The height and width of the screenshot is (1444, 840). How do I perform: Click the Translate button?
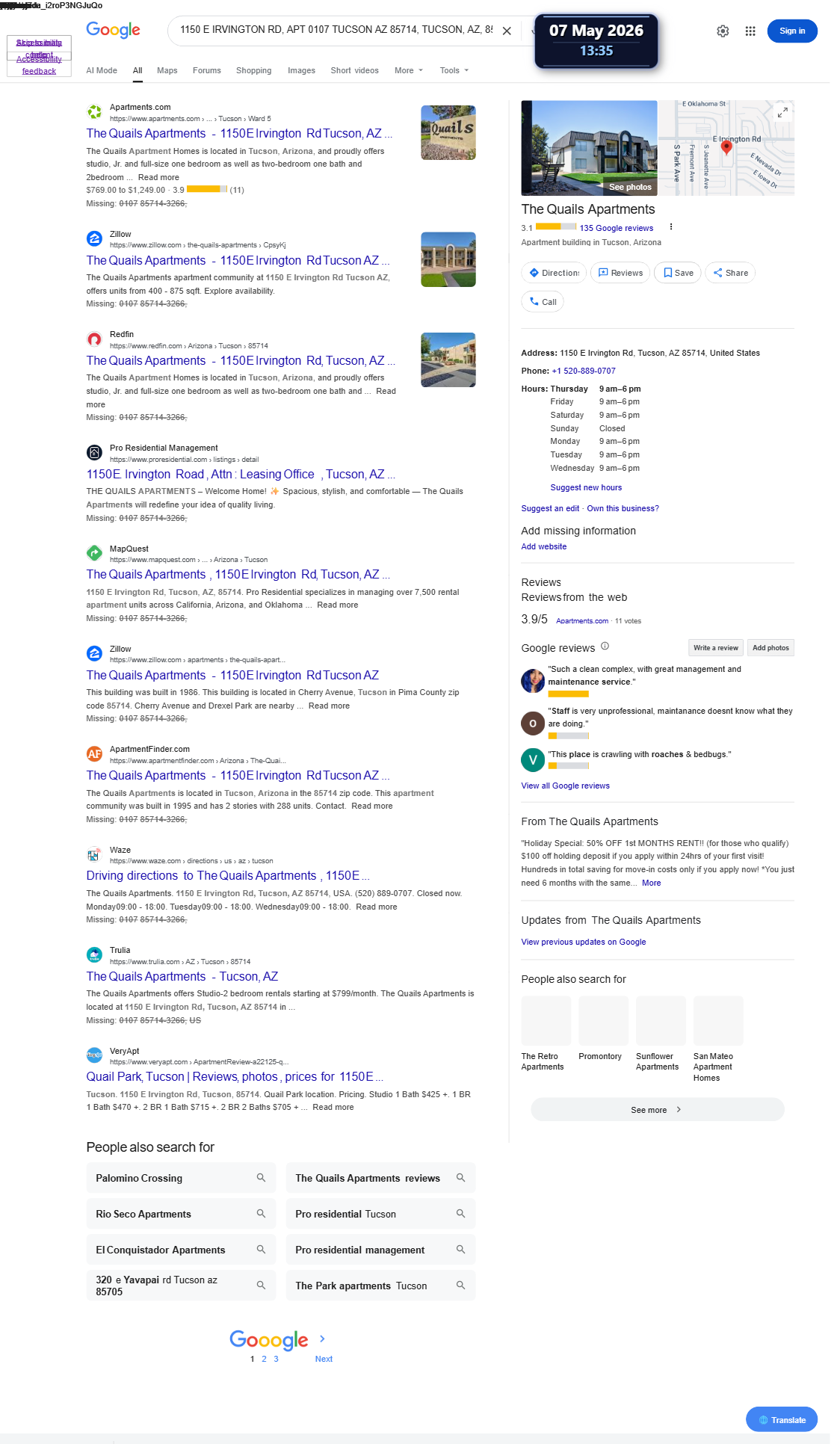coord(782,1420)
